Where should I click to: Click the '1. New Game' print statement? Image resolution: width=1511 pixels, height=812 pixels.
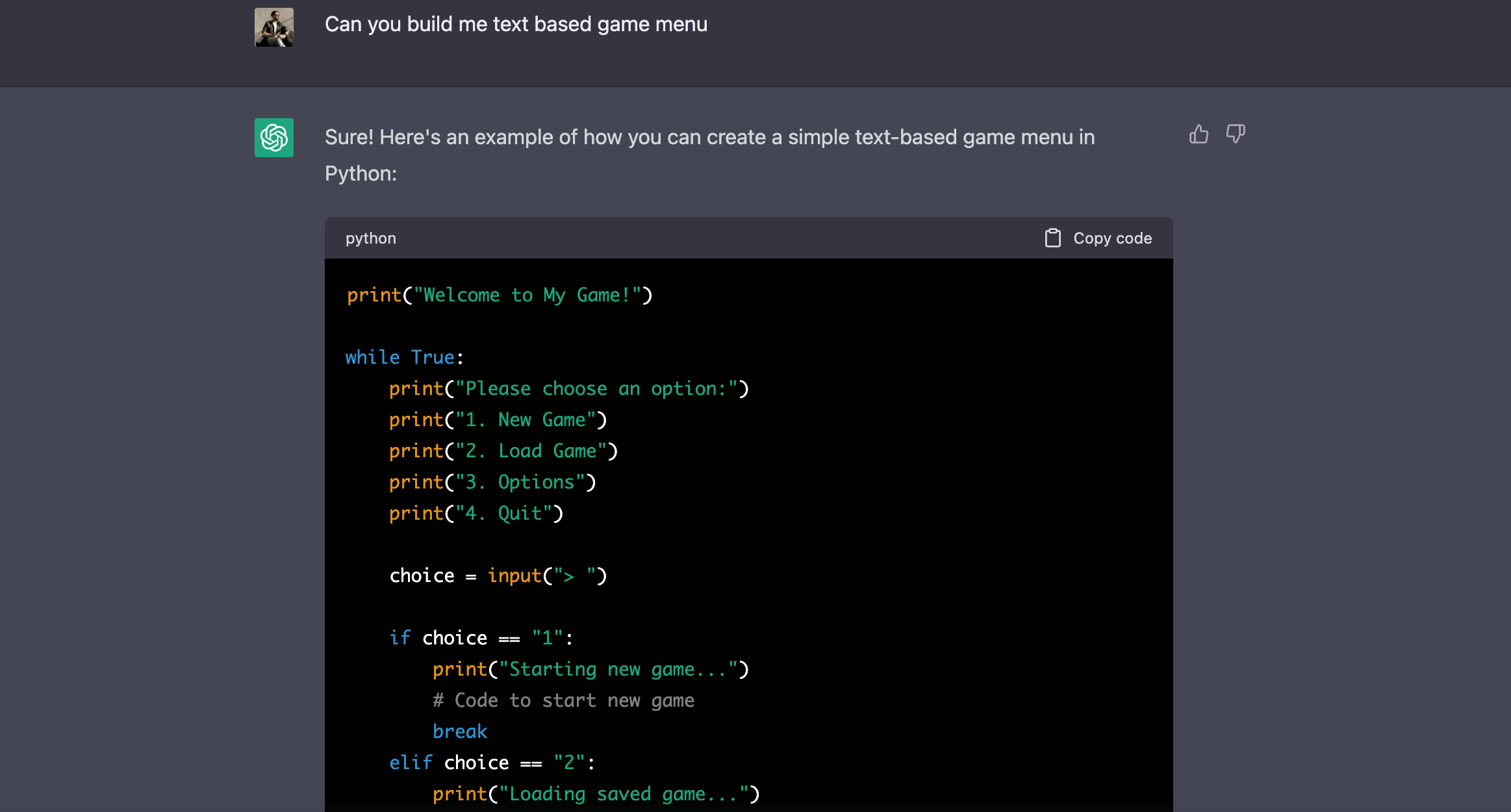click(x=498, y=420)
